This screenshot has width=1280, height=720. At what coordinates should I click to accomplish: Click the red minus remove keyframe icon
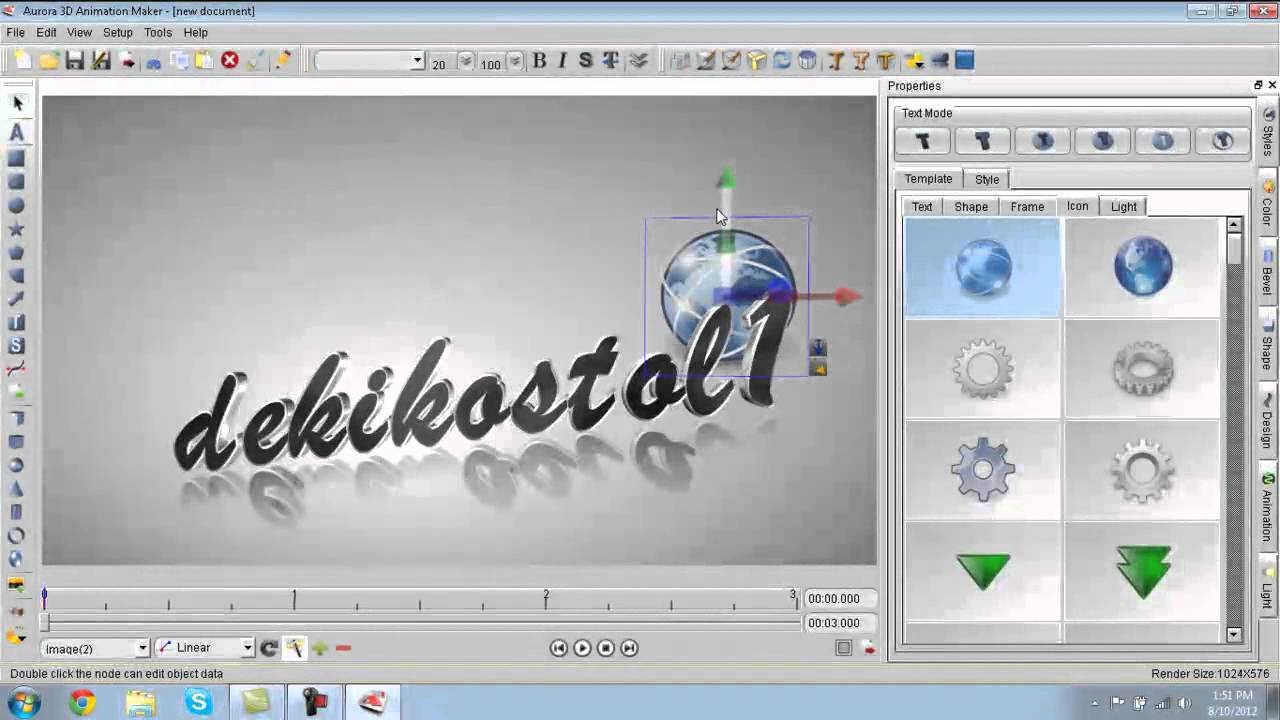point(343,648)
